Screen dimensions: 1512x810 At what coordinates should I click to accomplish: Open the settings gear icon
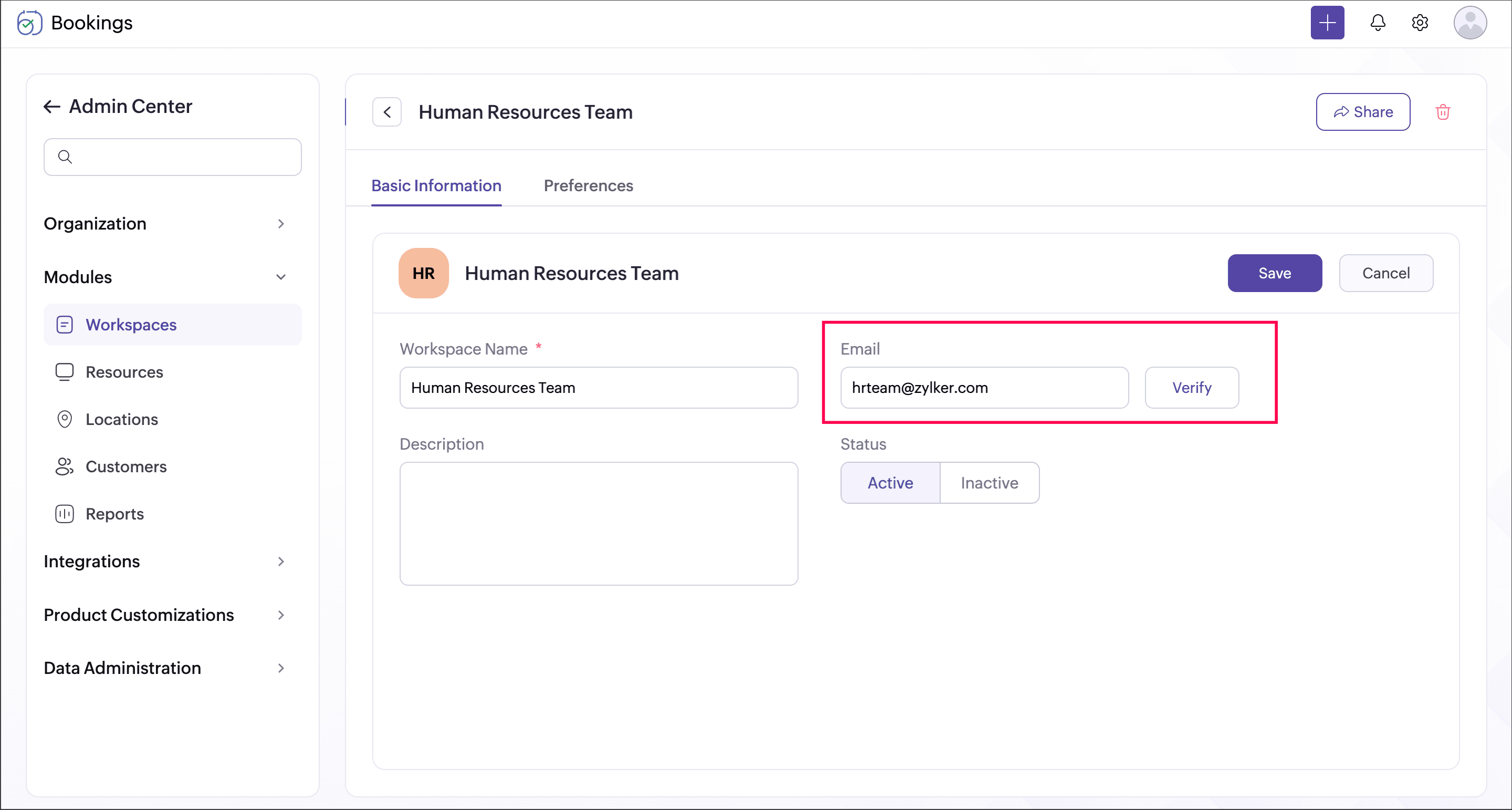tap(1419, 23)
